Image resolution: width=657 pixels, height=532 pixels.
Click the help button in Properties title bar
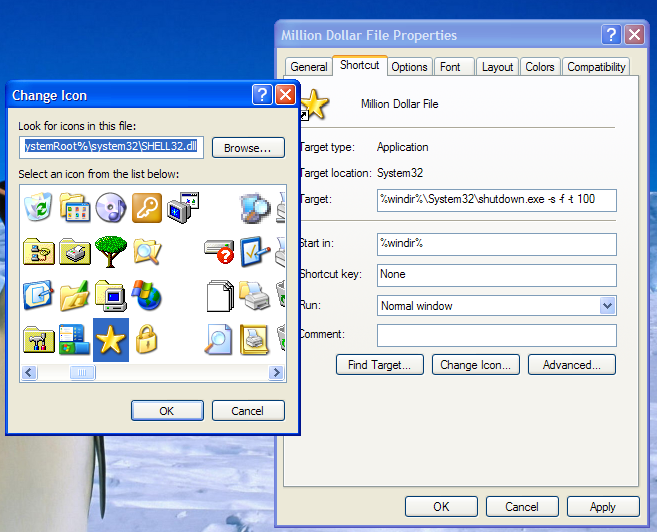pos(611,34)
